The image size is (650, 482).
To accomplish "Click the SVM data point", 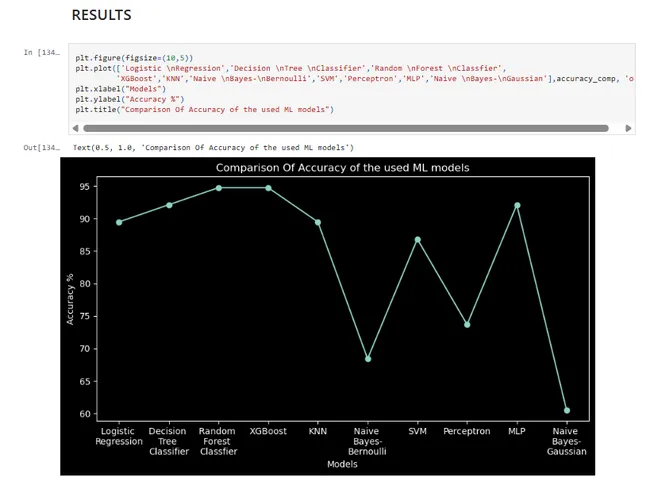I will pyautogui.click(x=418, y=240).
